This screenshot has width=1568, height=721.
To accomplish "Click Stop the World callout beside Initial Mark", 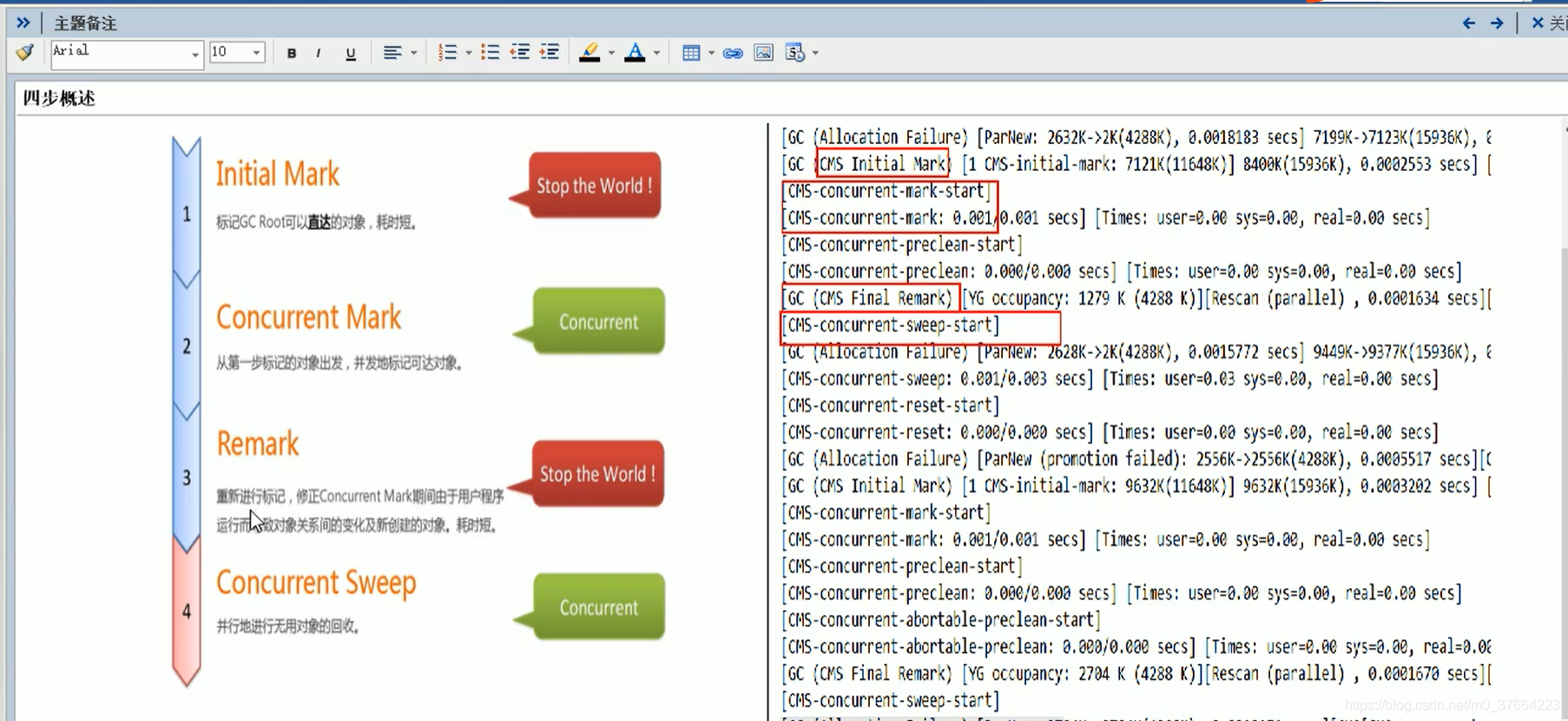I will click(595, 186).
